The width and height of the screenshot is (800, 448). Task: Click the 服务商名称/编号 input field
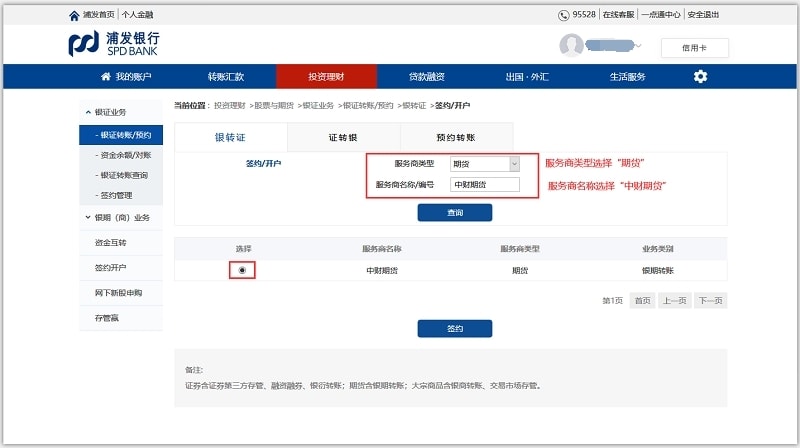[485, 184]
